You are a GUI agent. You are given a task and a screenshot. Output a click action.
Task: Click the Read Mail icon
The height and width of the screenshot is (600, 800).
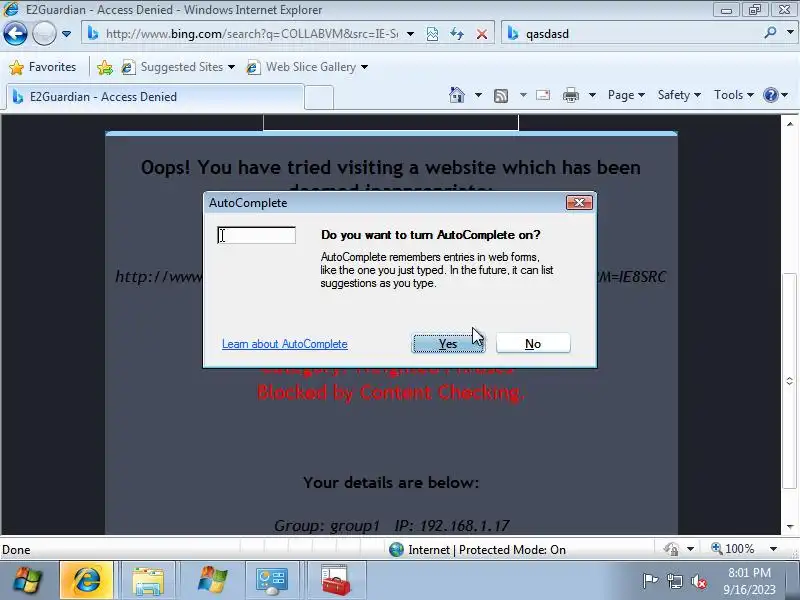pos(543,95)
